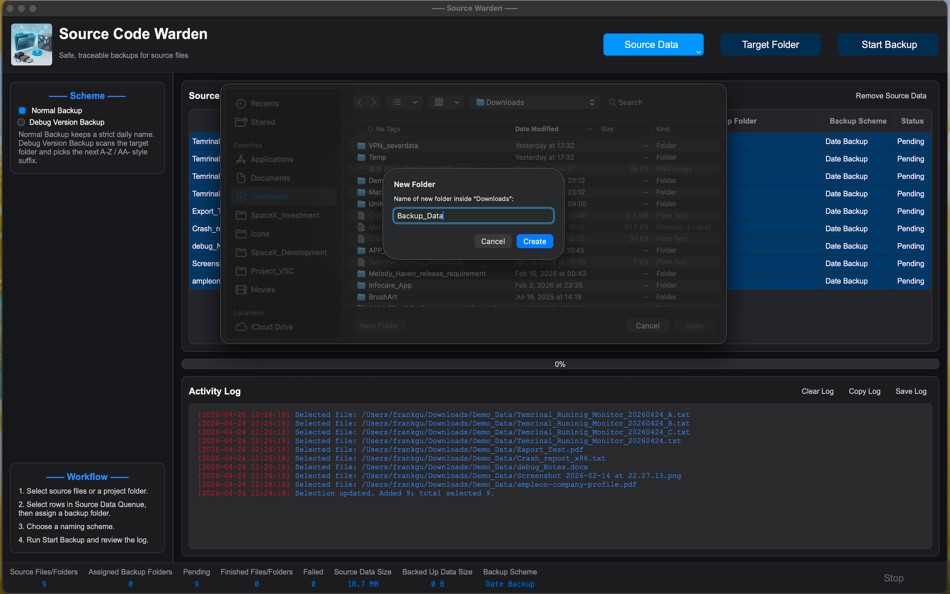Open Documents via its sidebar icon
Image resolution: width=950 pixels, height=594 pixels.
tap(241, 178)
